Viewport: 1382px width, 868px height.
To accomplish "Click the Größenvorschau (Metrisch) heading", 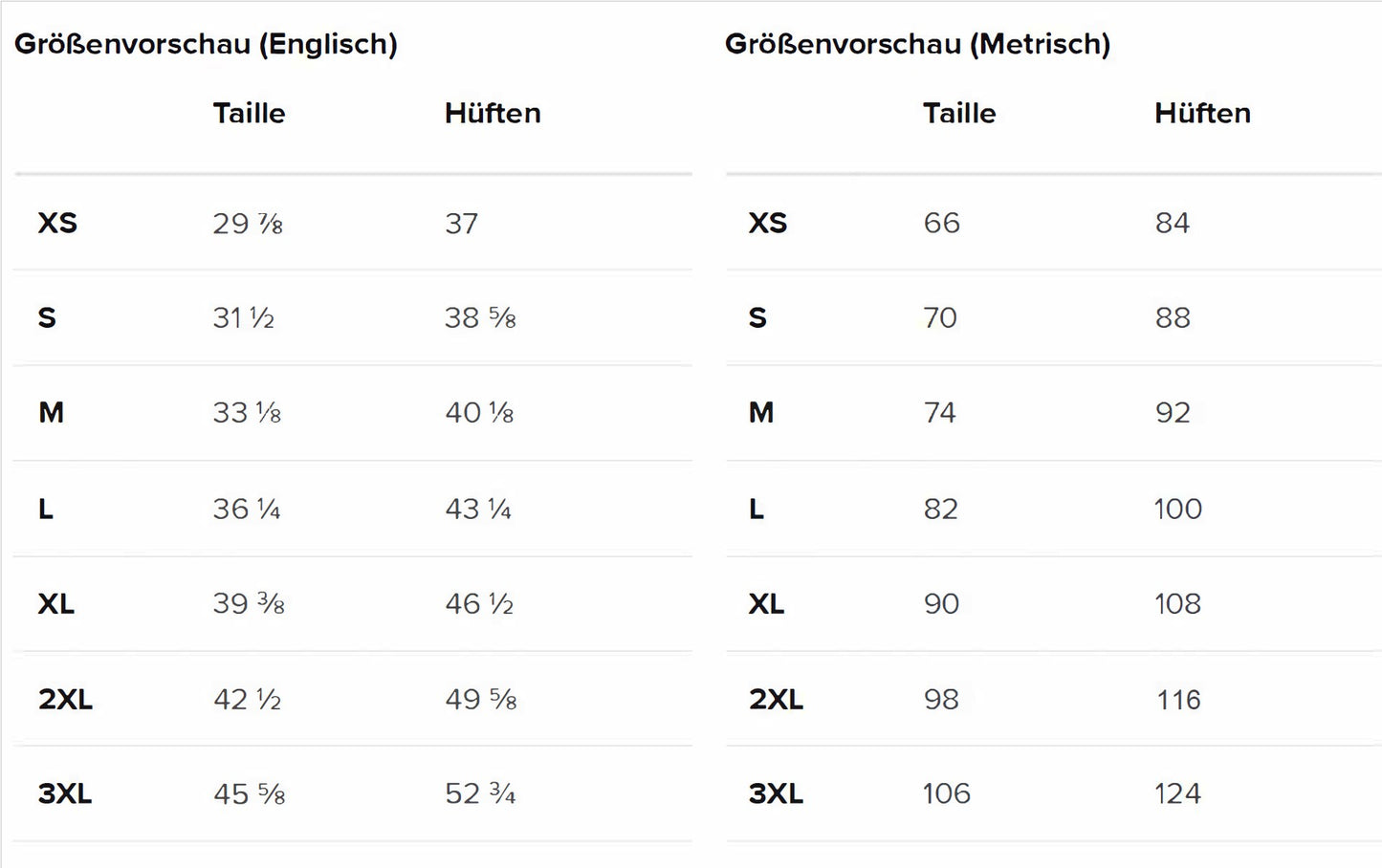I will [917, 44].
